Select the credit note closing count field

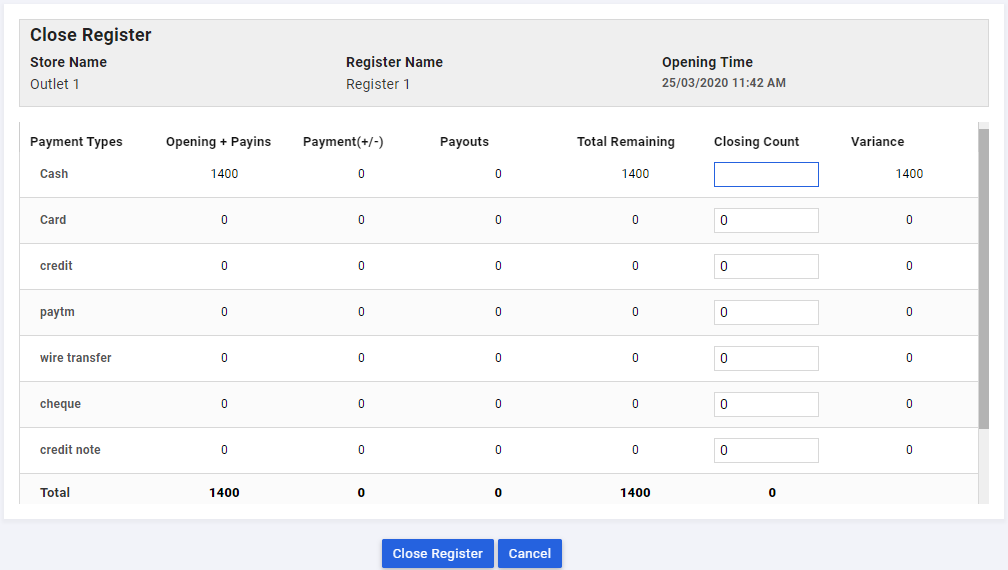coord(766,450)
